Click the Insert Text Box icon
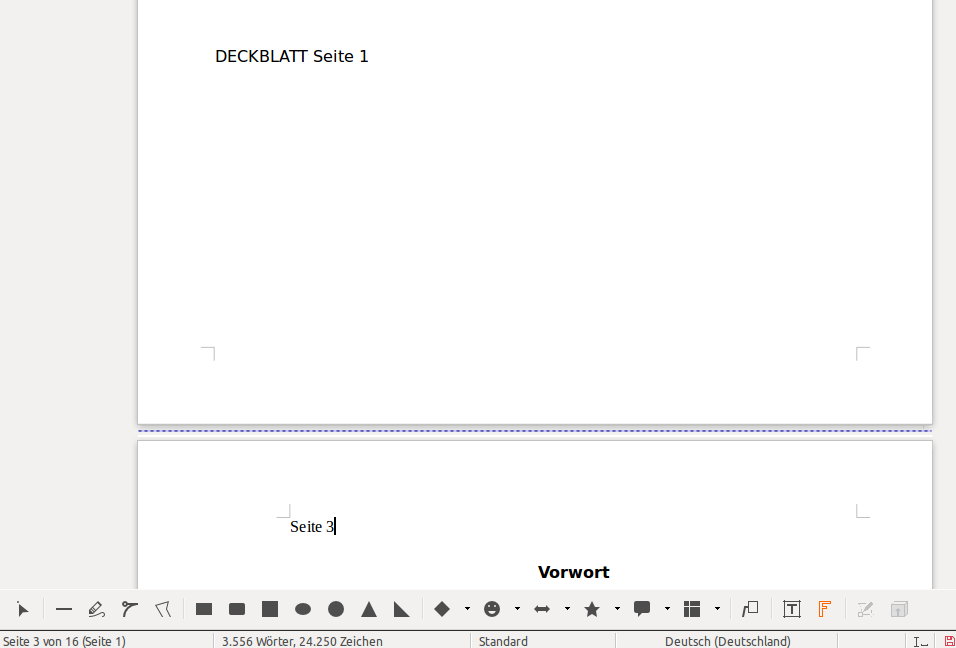The height and width of the screenshot is (648, 956). click(792, 609)
